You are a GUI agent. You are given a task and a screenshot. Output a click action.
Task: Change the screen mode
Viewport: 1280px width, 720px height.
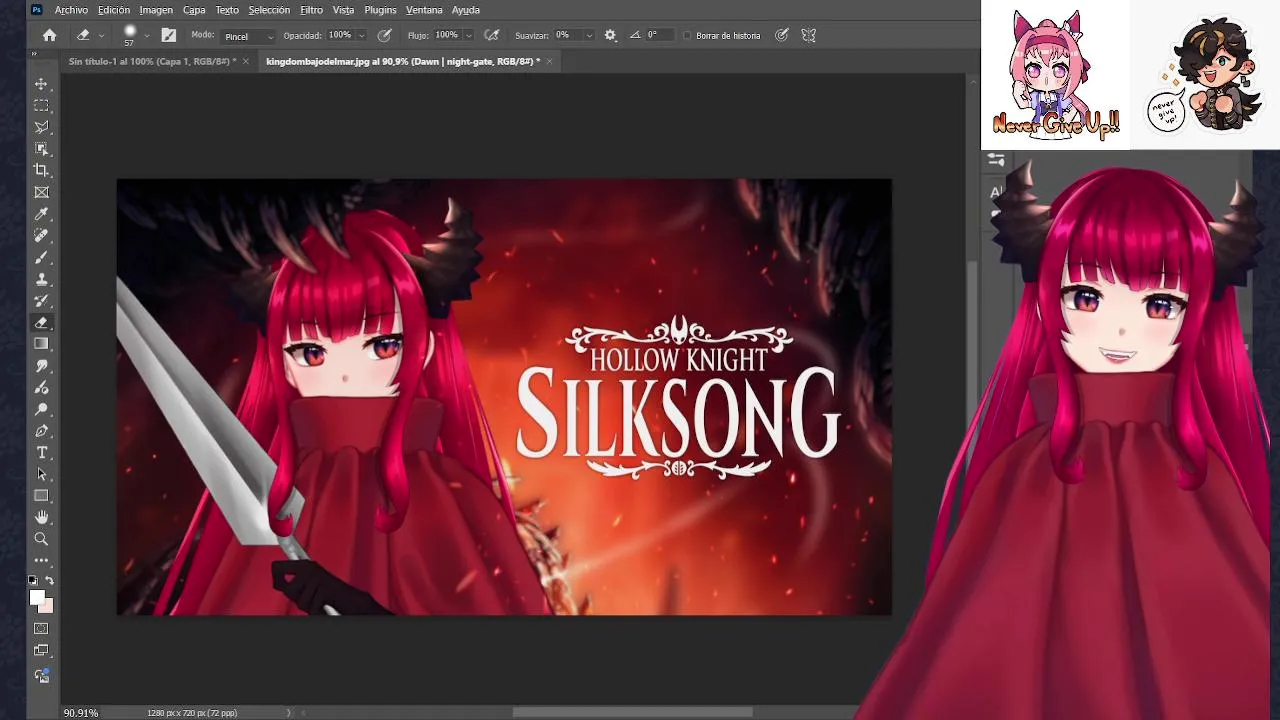pos(41,650)
